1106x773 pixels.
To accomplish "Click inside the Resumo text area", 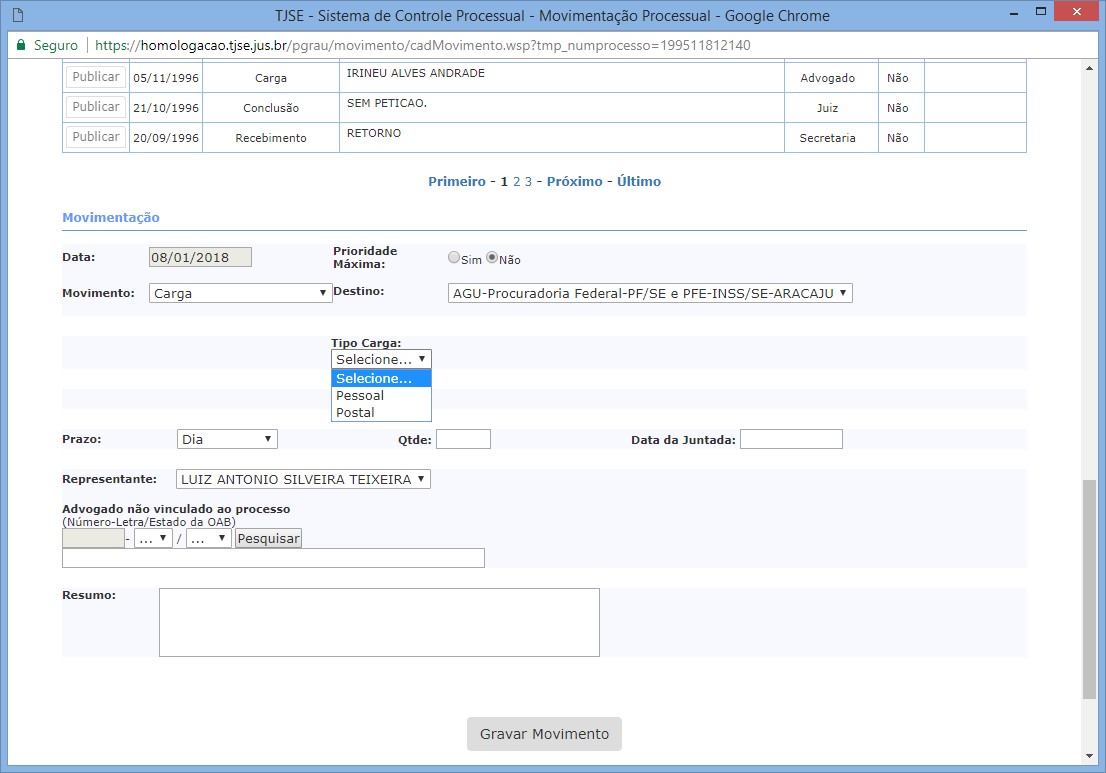I will pos(379,622).
